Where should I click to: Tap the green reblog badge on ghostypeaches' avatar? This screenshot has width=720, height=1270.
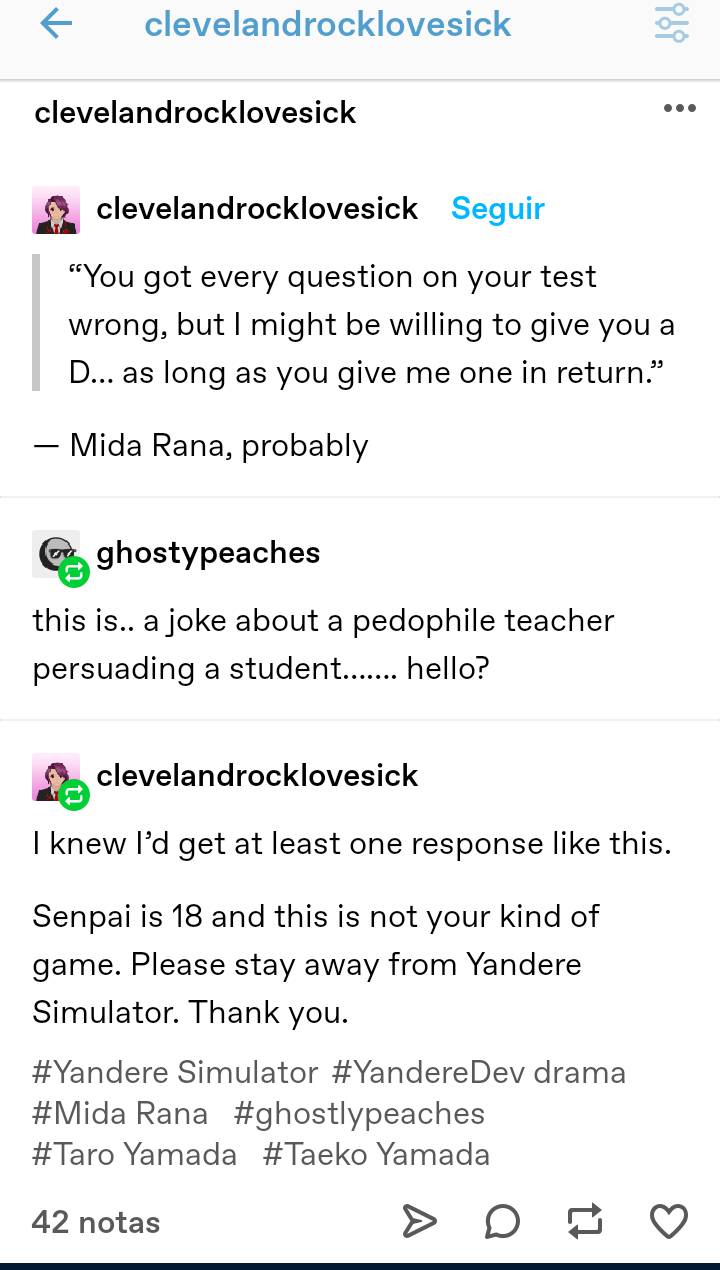pos(73,574)
